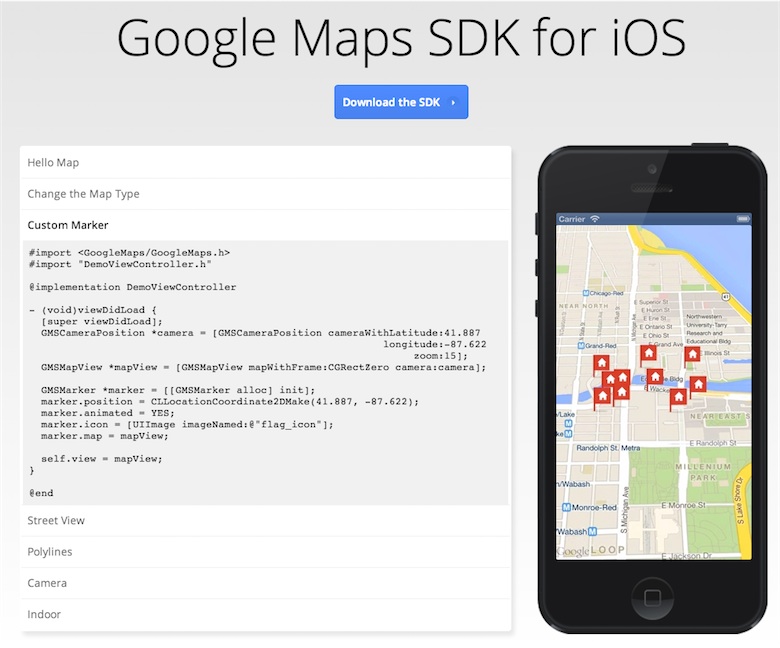The image size is (780, 648).
Task: Open the Polylines code sample
Action: 266,552
